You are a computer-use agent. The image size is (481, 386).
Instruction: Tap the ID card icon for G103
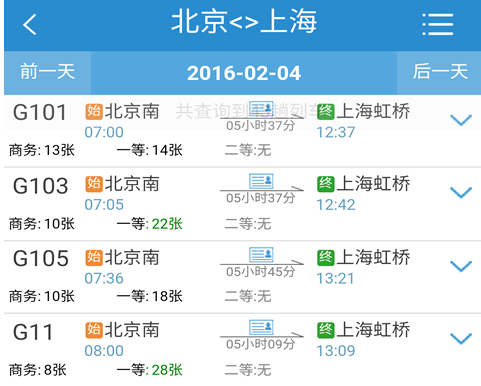coord(261,181)
